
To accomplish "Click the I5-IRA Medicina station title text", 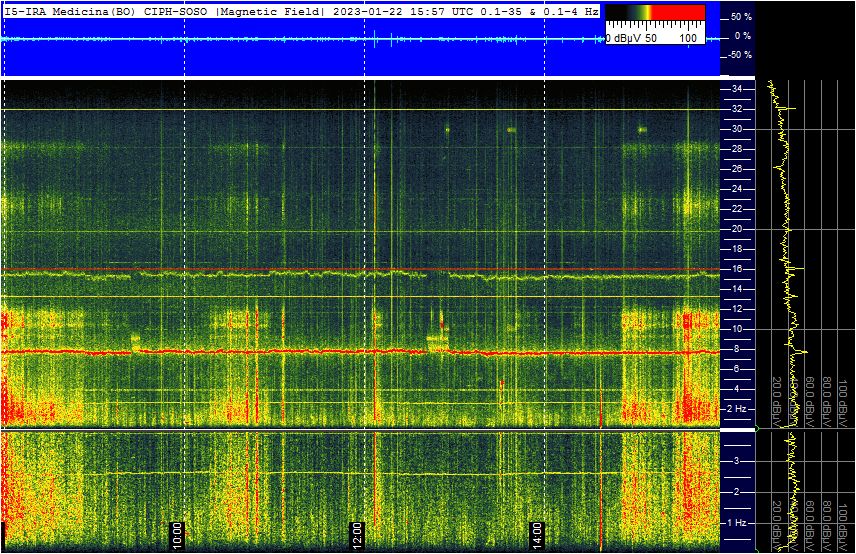I will coord(68,12).
